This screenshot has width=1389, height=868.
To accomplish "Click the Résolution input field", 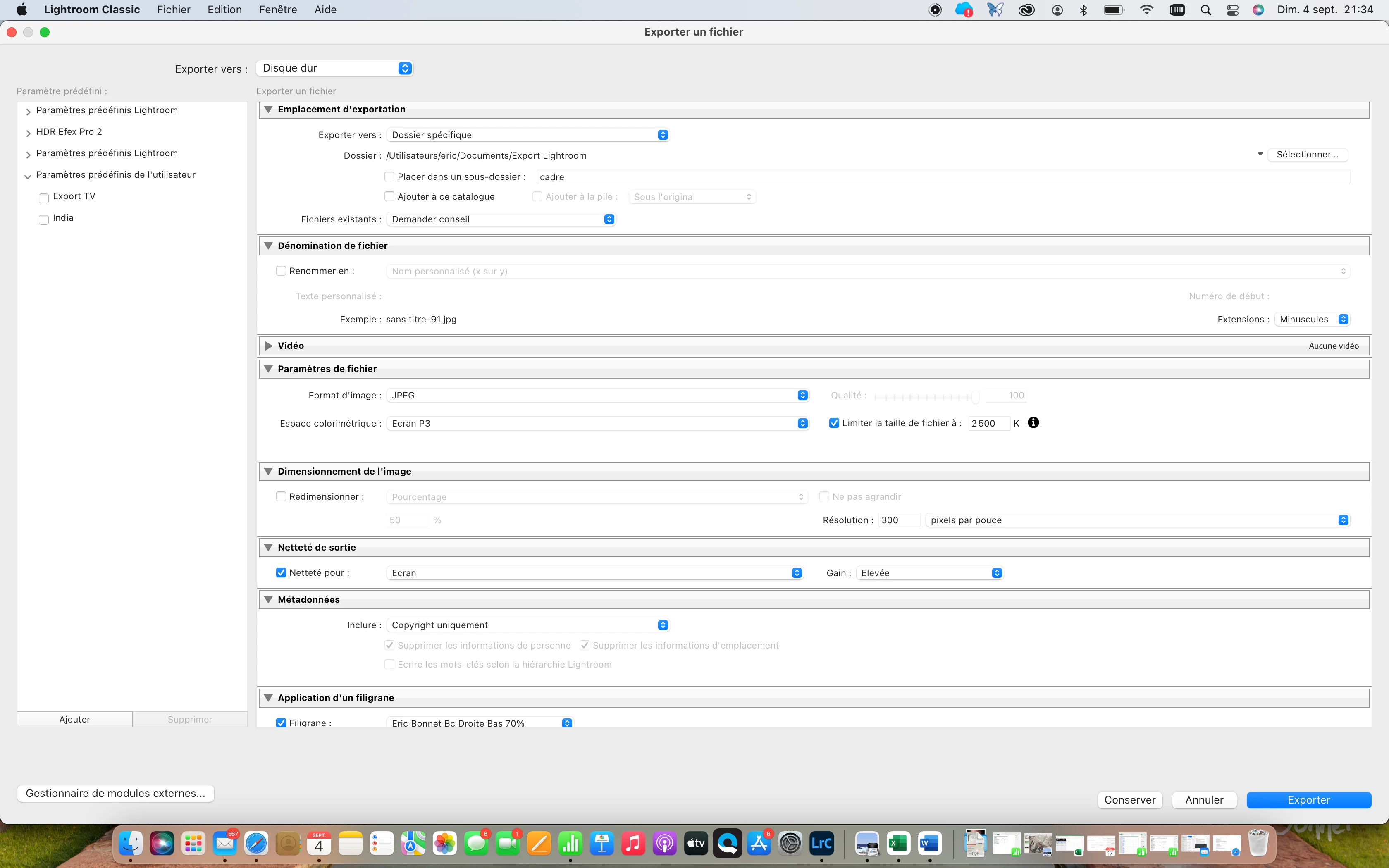I will click(x=898, y=520).
